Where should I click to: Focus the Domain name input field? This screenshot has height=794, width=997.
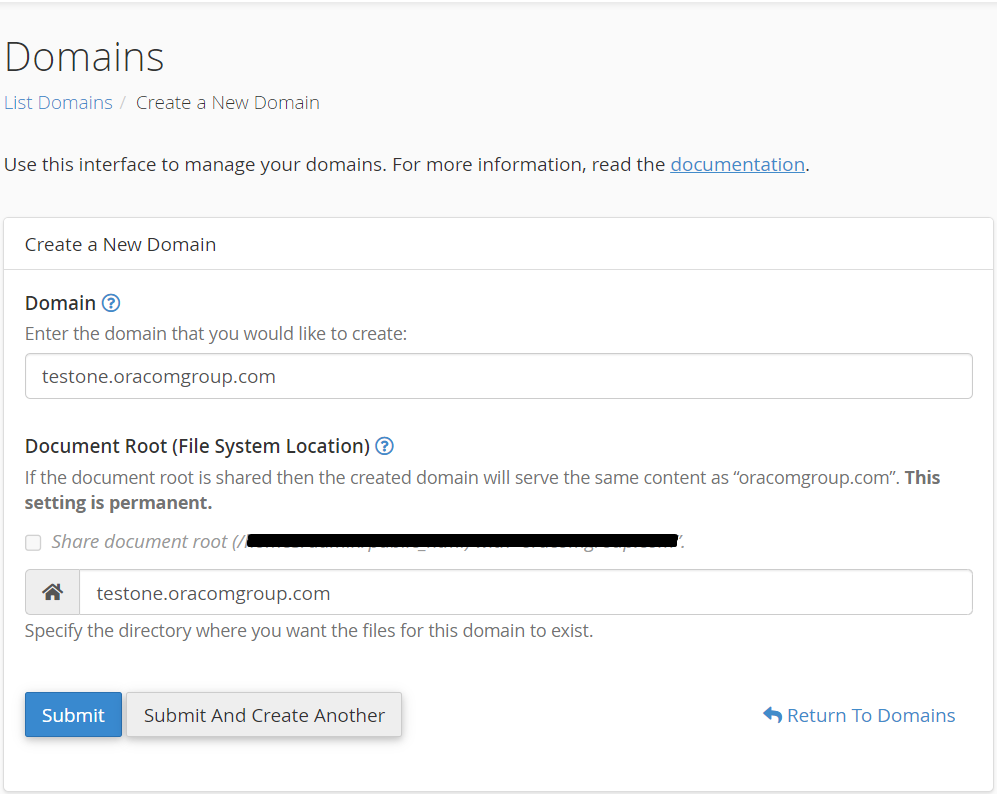click(498, 376)
